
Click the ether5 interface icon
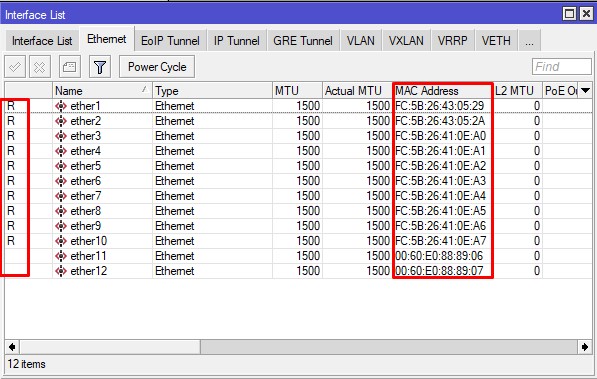(61, 166)
